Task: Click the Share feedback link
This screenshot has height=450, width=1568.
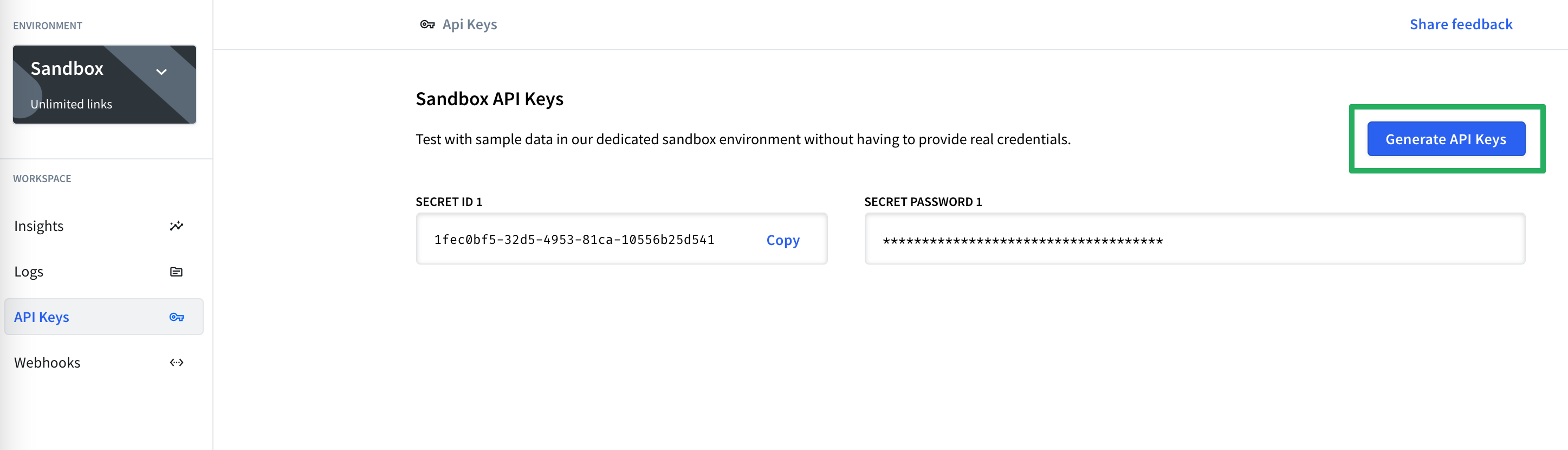Action: click(1461, 24)
